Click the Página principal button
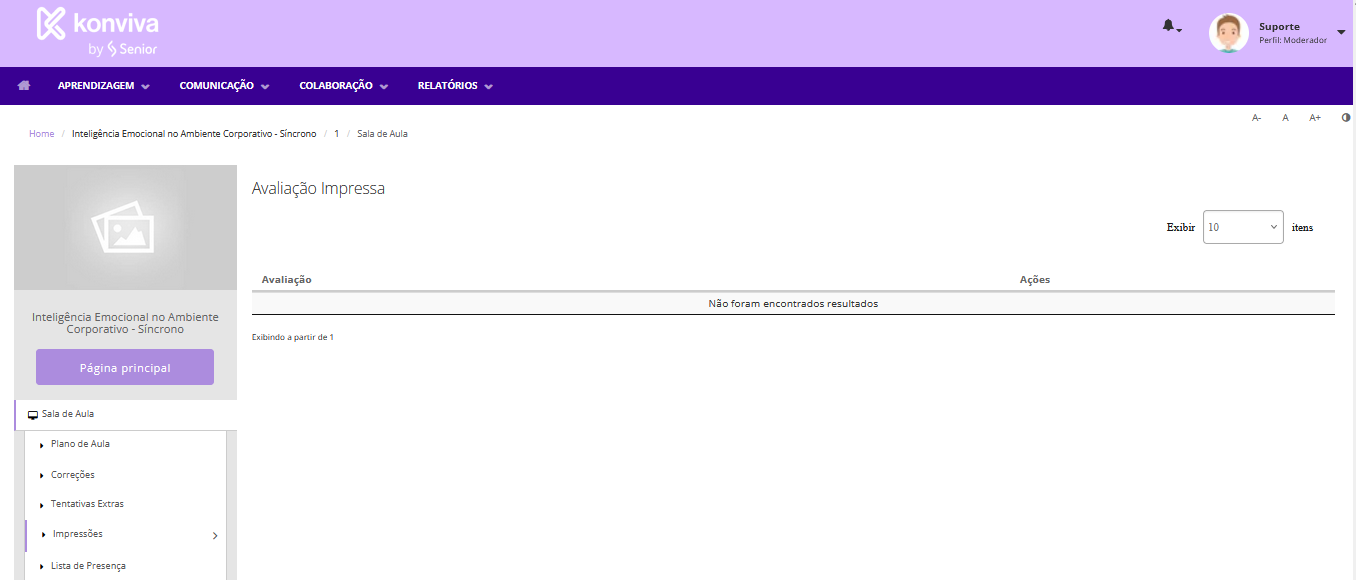1356x580 pixels. [x=125, y=367]
